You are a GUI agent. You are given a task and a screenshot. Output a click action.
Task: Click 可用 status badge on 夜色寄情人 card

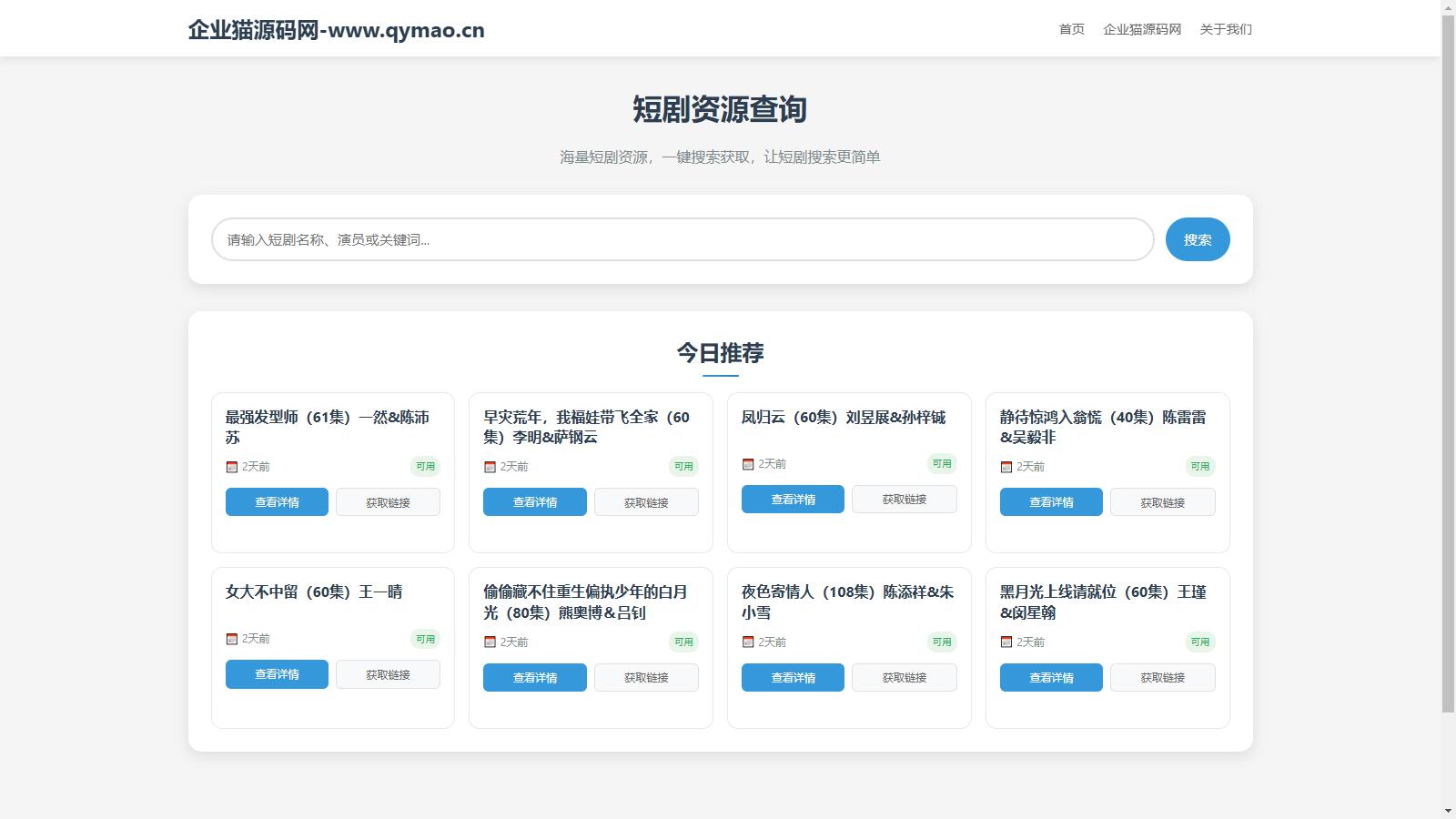click(941, 642)
